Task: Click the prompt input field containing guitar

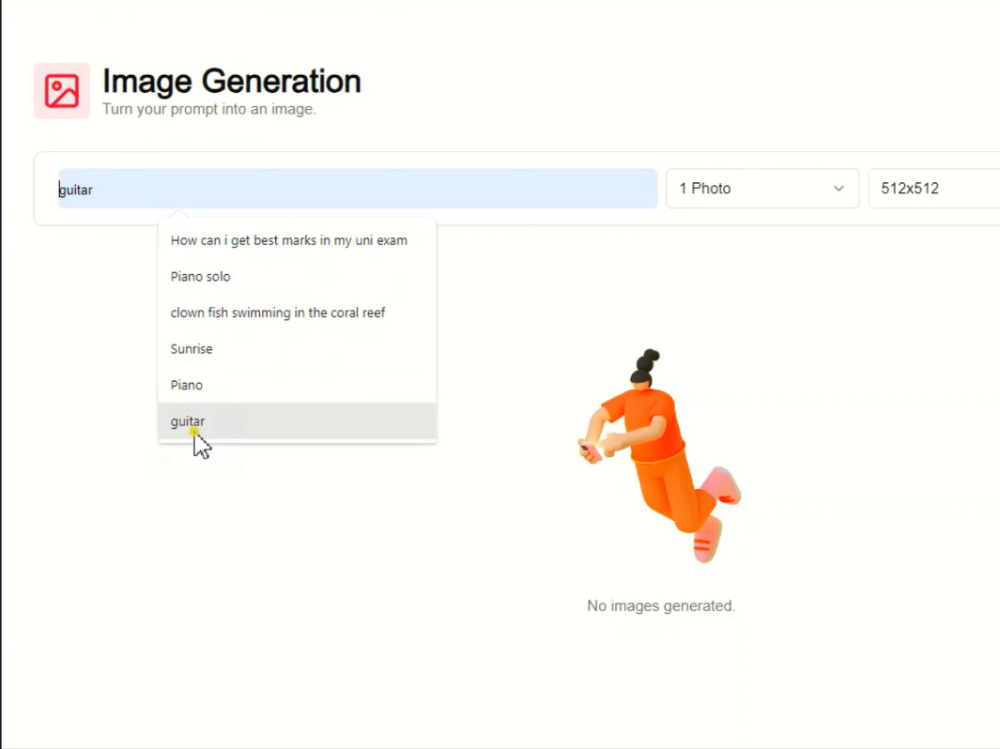Action: point(358,189)
